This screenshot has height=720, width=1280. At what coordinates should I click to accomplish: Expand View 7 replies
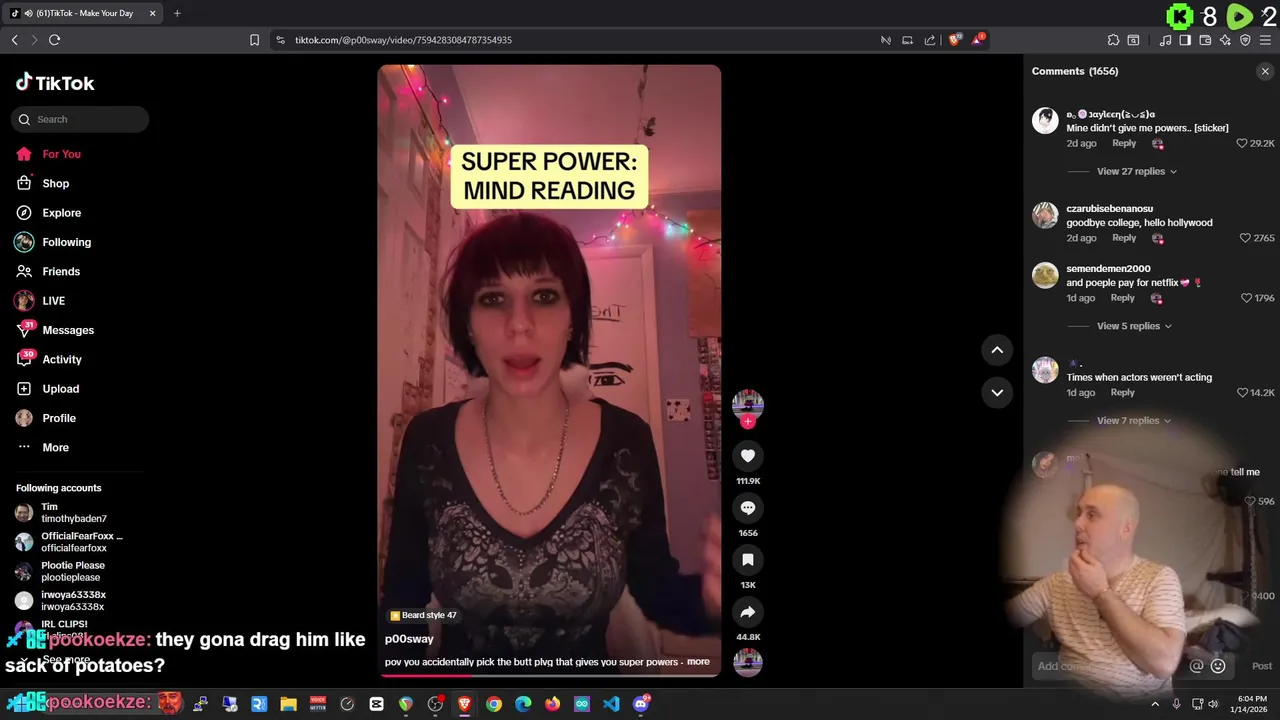(1134, 421)
